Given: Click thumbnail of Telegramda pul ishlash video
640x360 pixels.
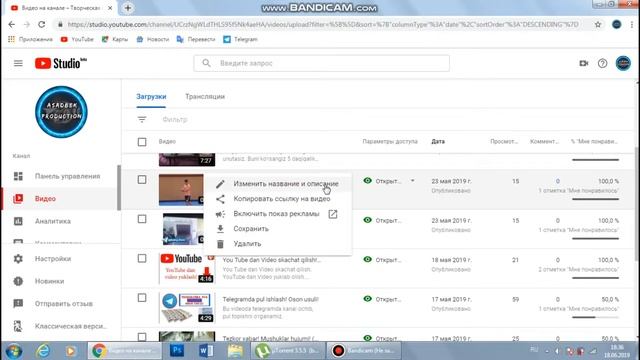Looking at the screenshot, I should pos(187,307).
